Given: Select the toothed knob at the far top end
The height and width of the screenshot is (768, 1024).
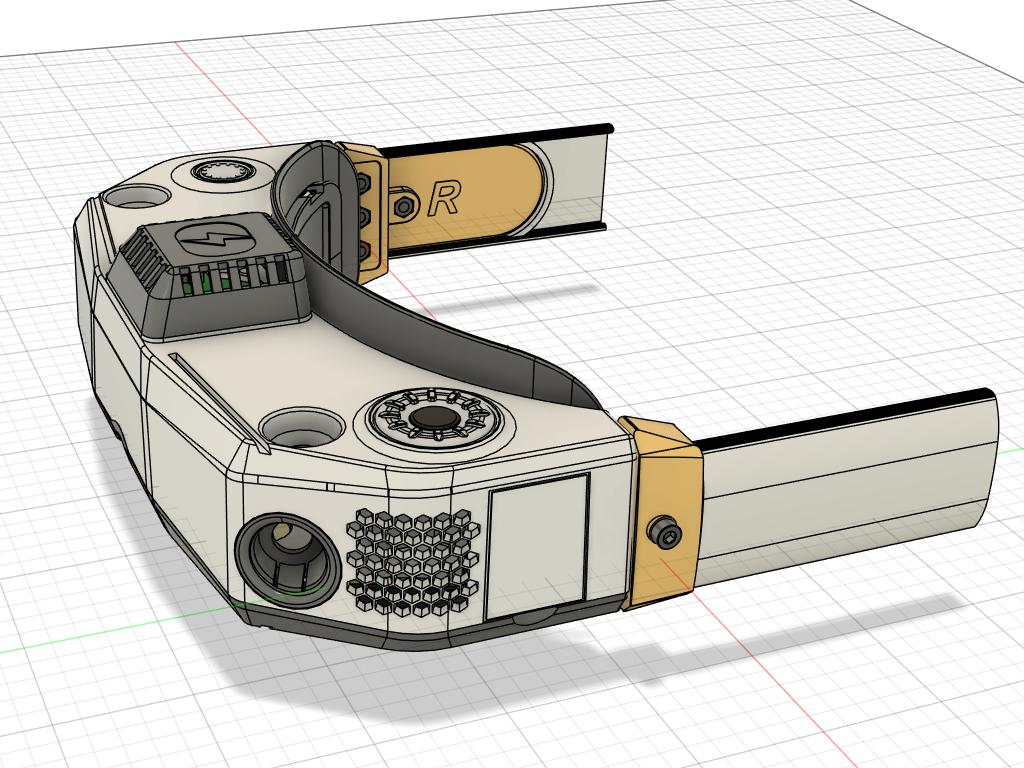Looking at the screenshot, I should 223,172.
